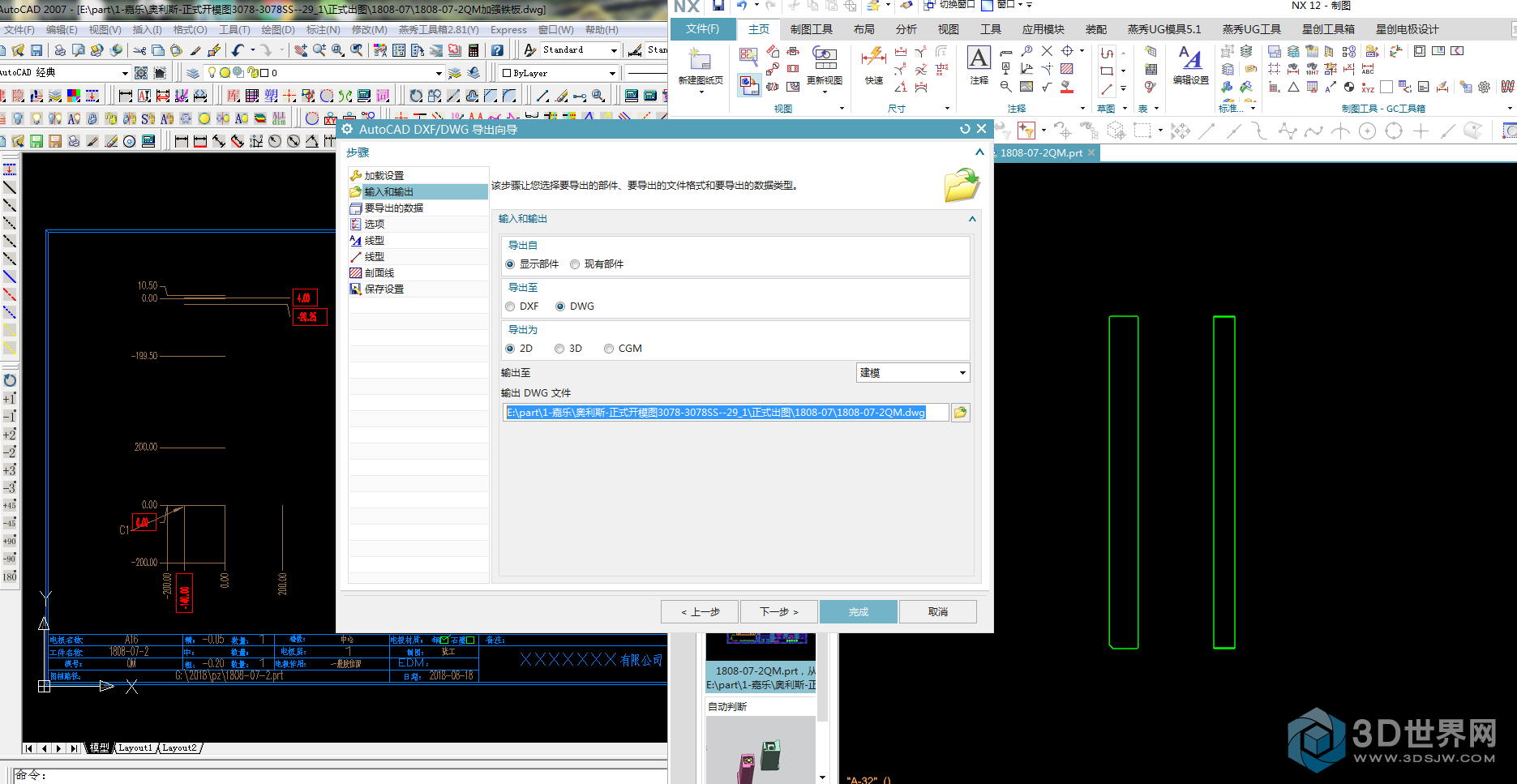Open the Express menu in AutoCAD
Viewport: 1517px width, 784px height.
tap(508, 30)
